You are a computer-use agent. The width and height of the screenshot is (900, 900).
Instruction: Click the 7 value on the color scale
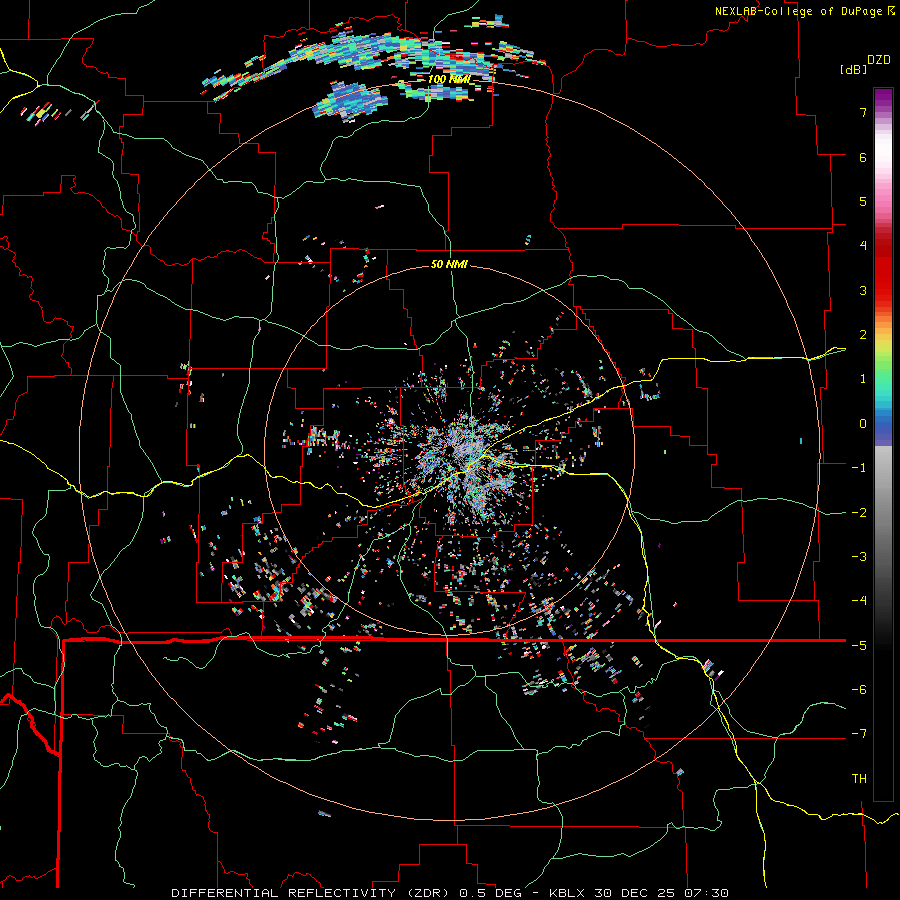[863, 112]
